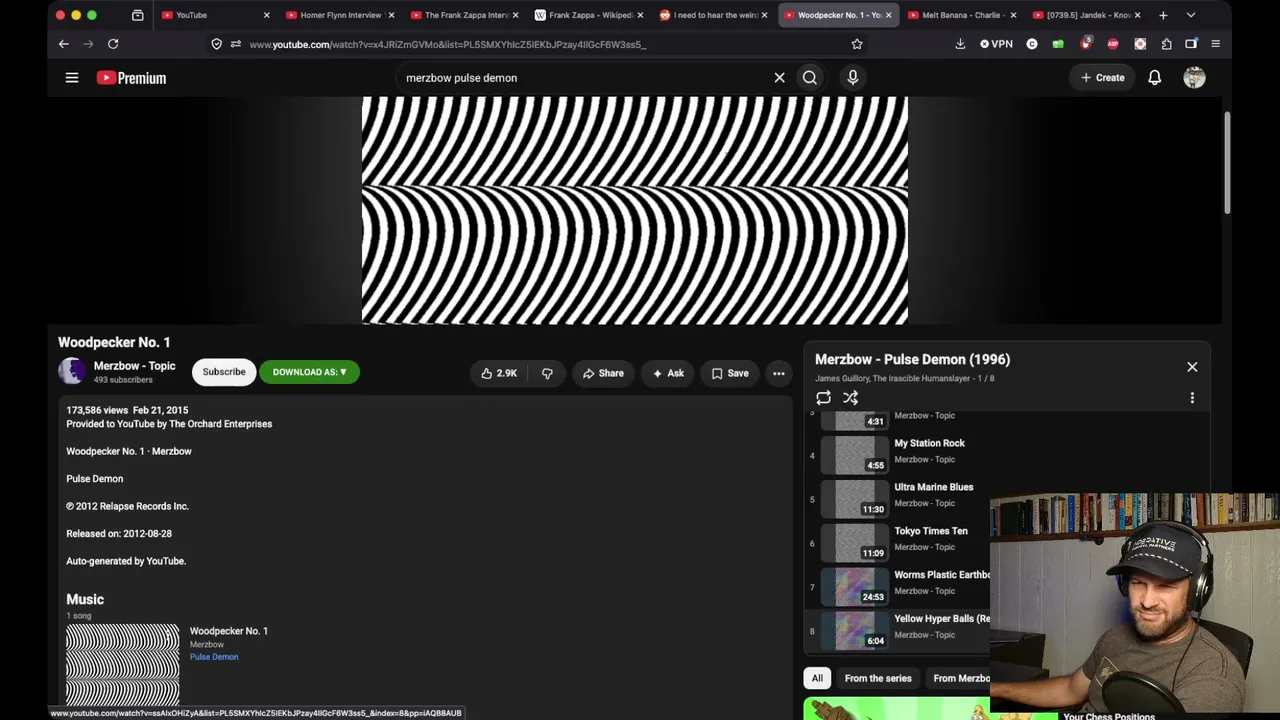Reload the current page
The width and height of the screenshot is (1280, 720).
(x=113, y=44)
